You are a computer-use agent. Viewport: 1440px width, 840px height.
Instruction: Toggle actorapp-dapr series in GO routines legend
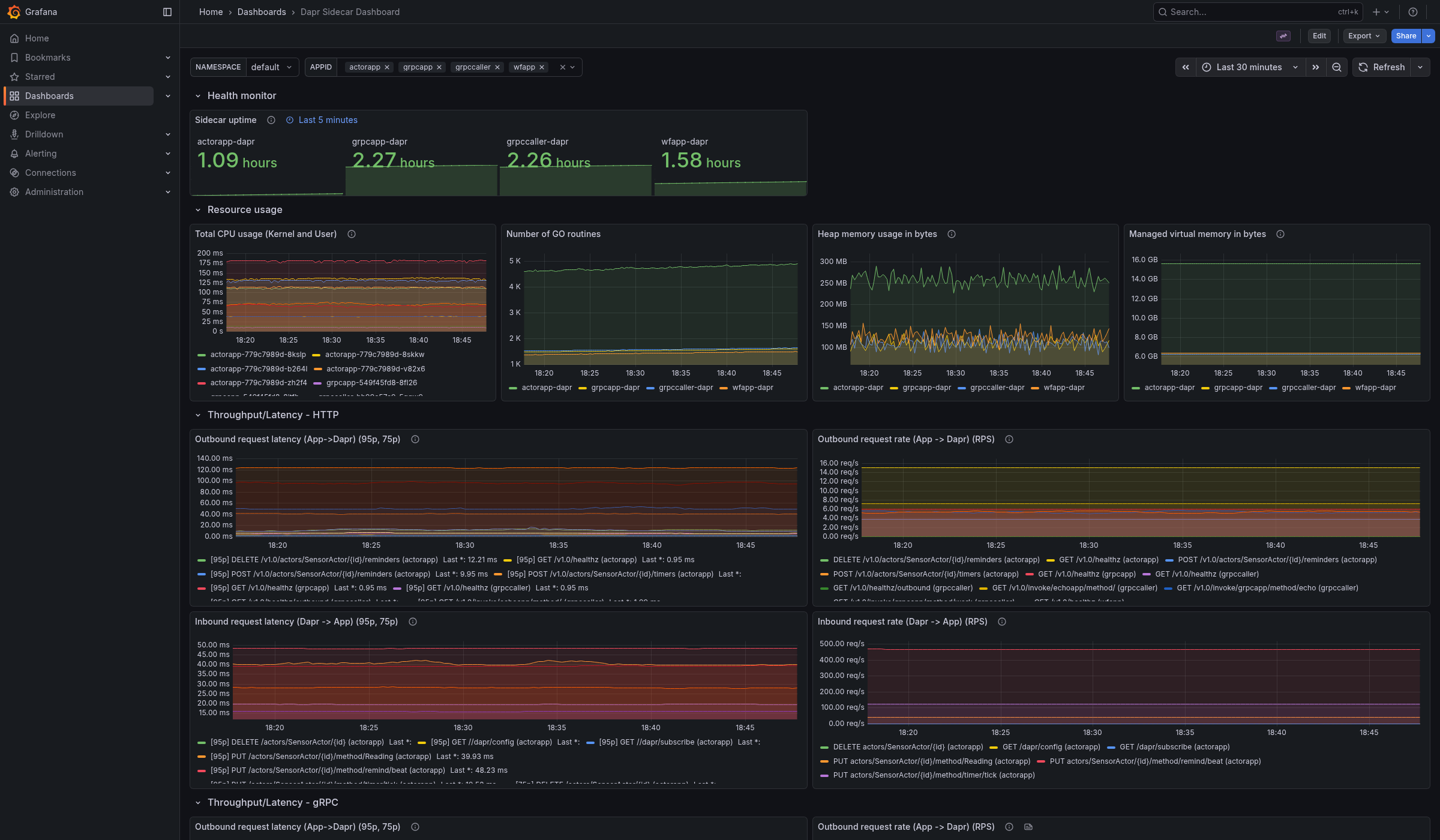[x=547, y=388]
